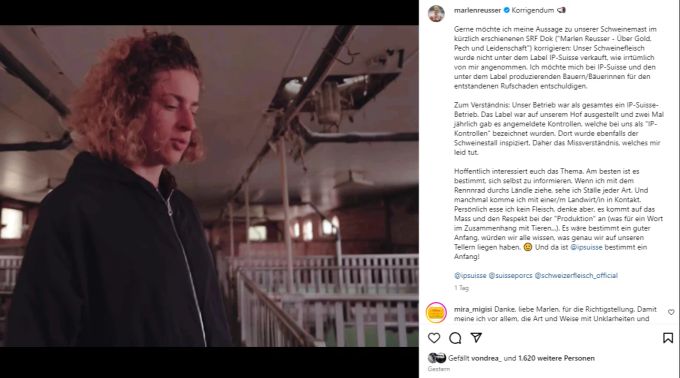Click the post photo of woman

pos(209,186)
